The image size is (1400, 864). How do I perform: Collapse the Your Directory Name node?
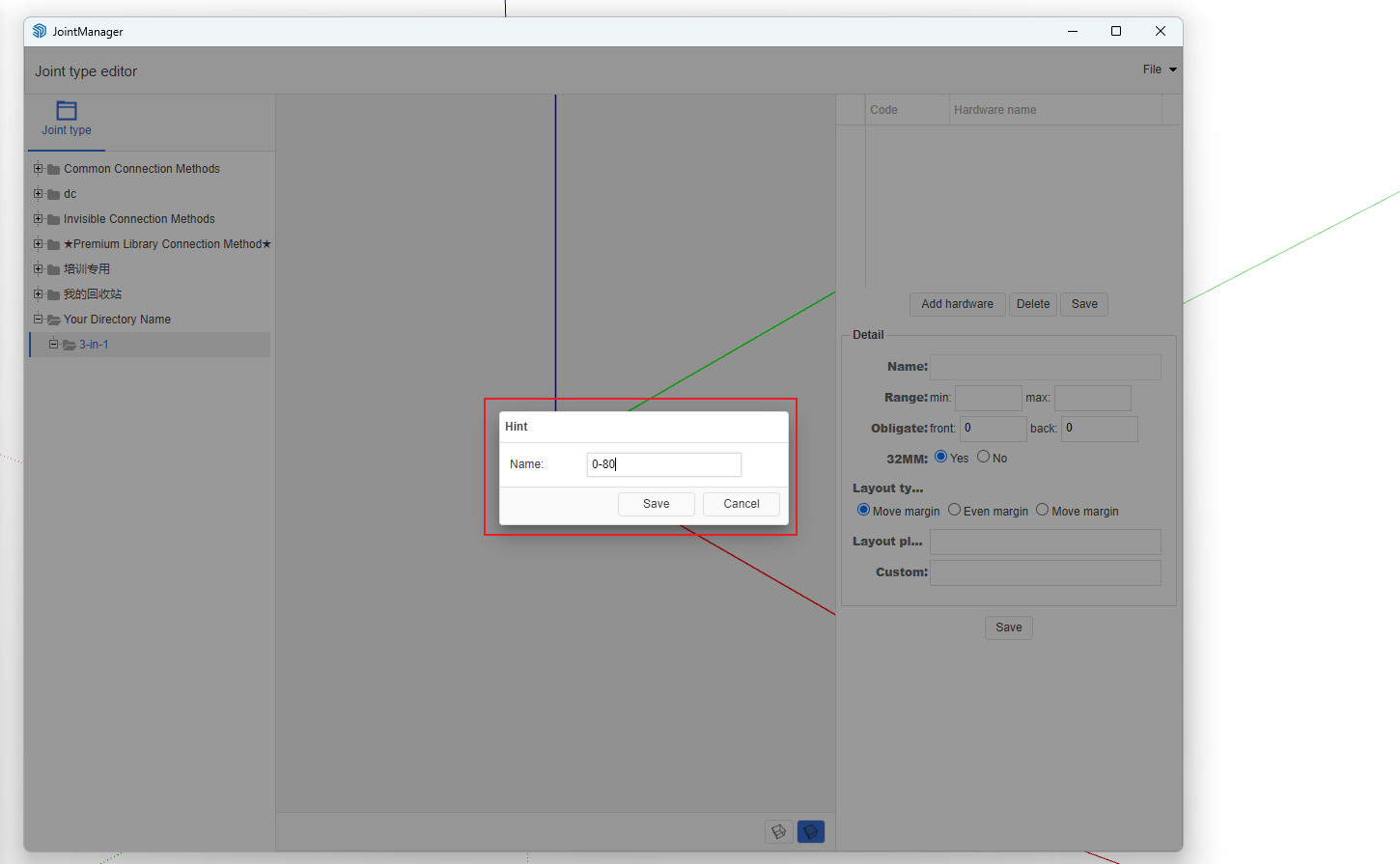coord(39,320)
